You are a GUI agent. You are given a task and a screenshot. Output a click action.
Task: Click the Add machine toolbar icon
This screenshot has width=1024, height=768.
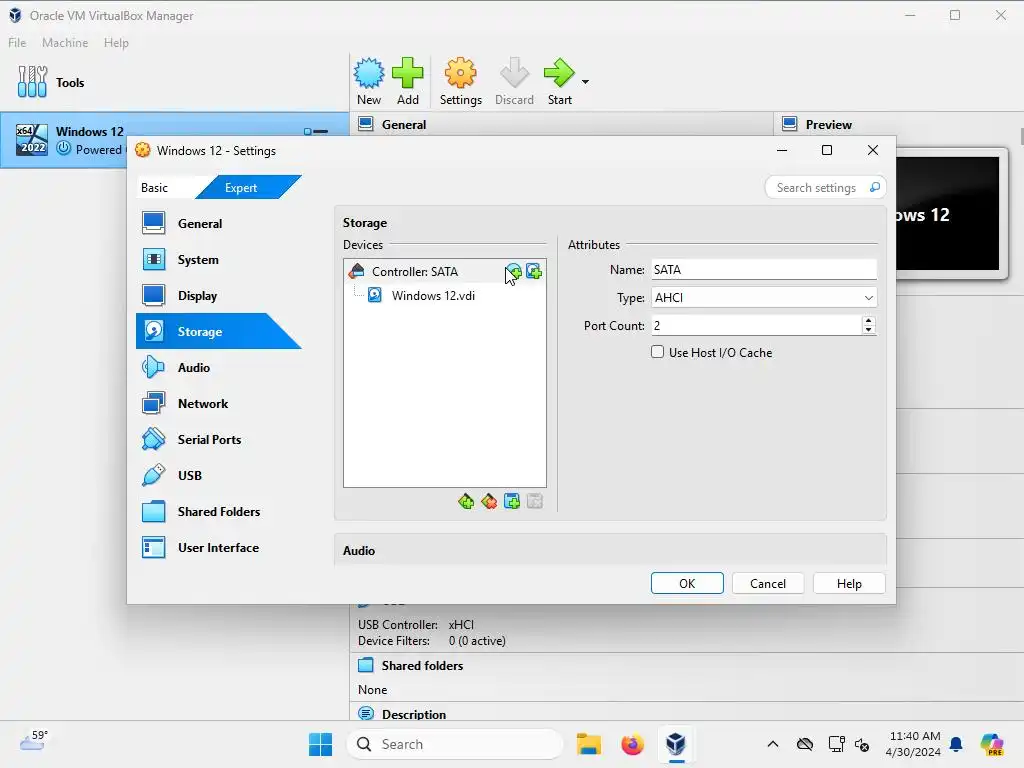pos(408,82)
